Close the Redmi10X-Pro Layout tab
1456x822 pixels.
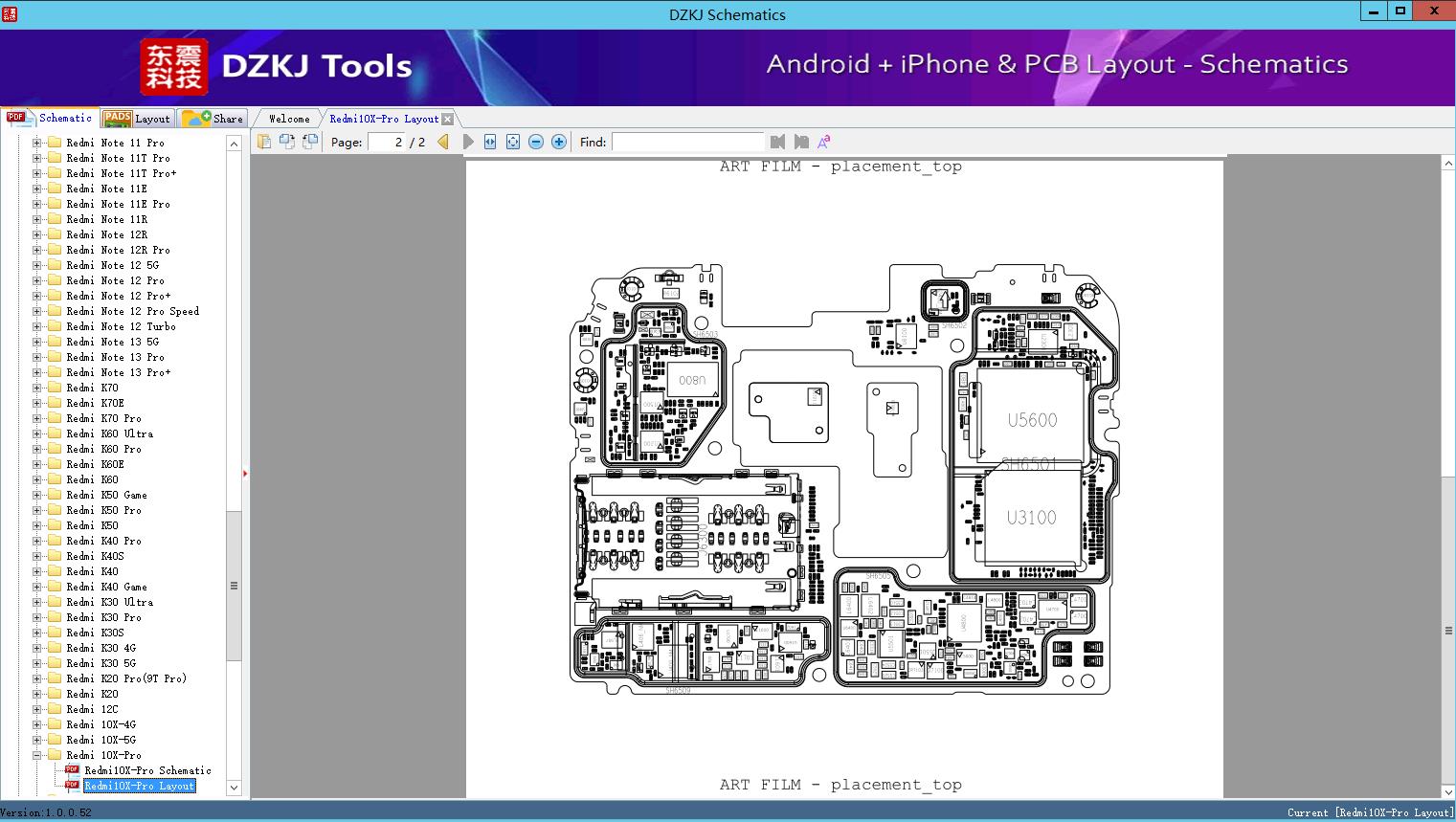pos(448,119)
